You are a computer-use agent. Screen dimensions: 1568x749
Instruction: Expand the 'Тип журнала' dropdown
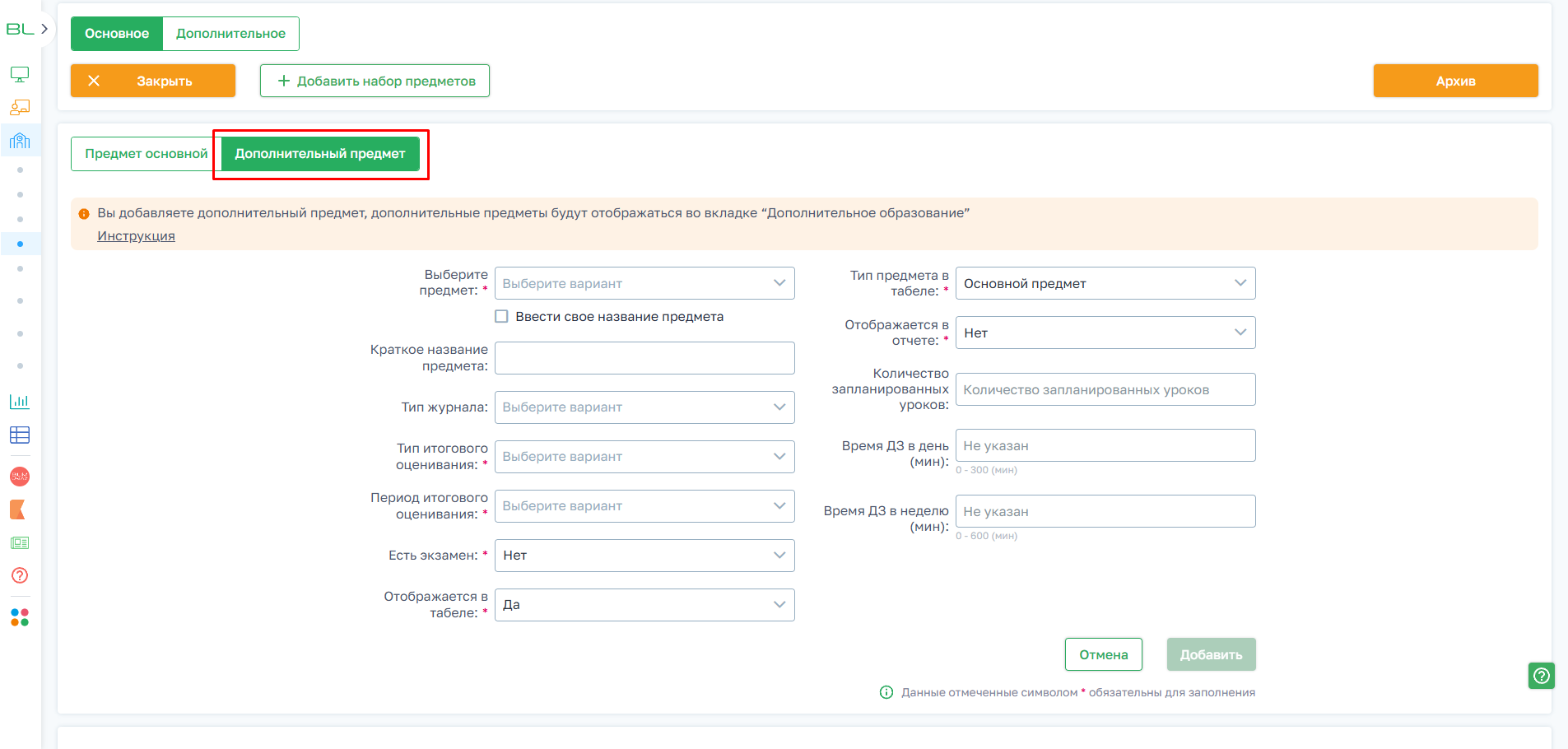pos(644,407)
